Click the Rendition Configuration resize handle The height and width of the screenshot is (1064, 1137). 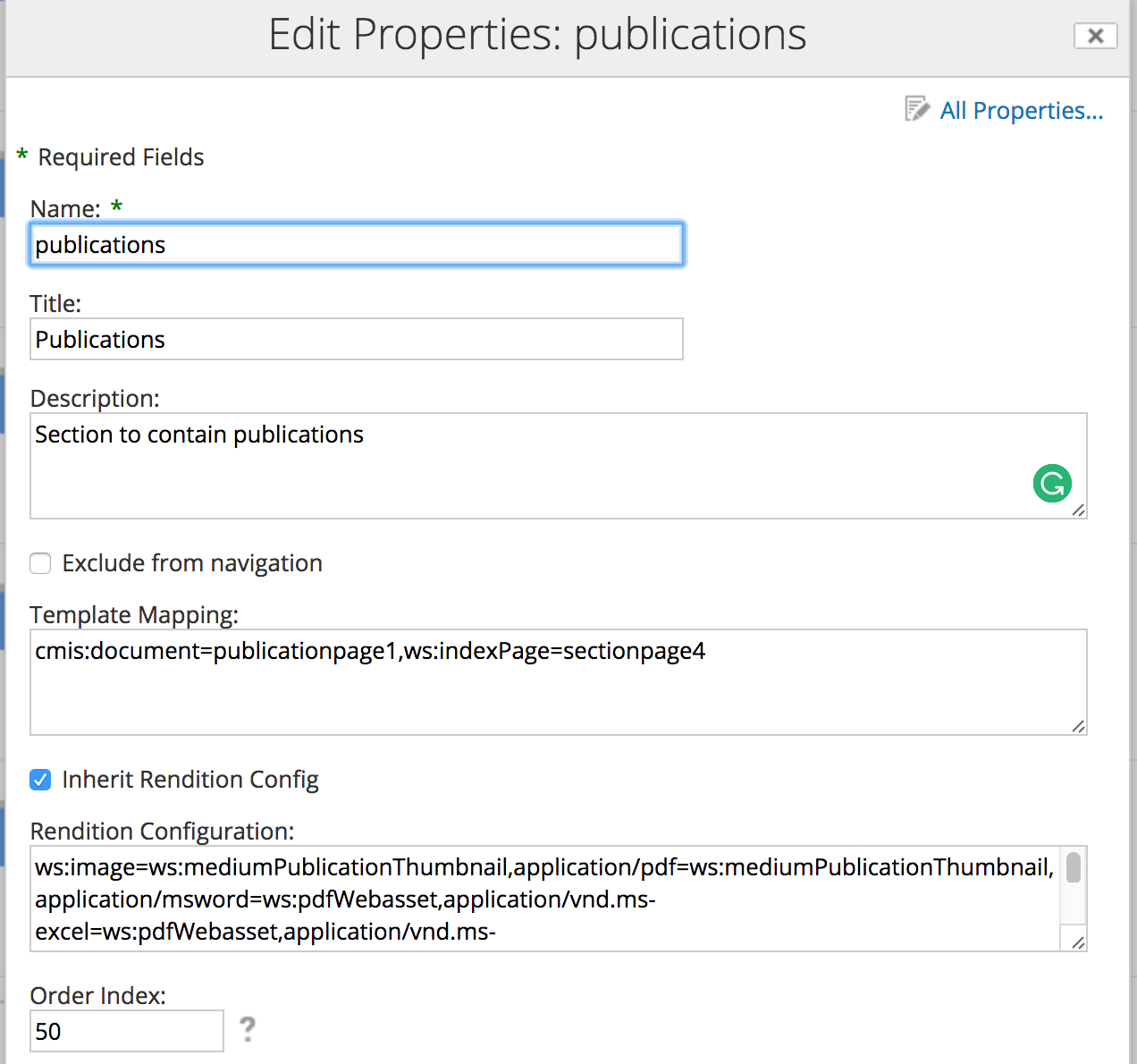tap(1078, 942)
